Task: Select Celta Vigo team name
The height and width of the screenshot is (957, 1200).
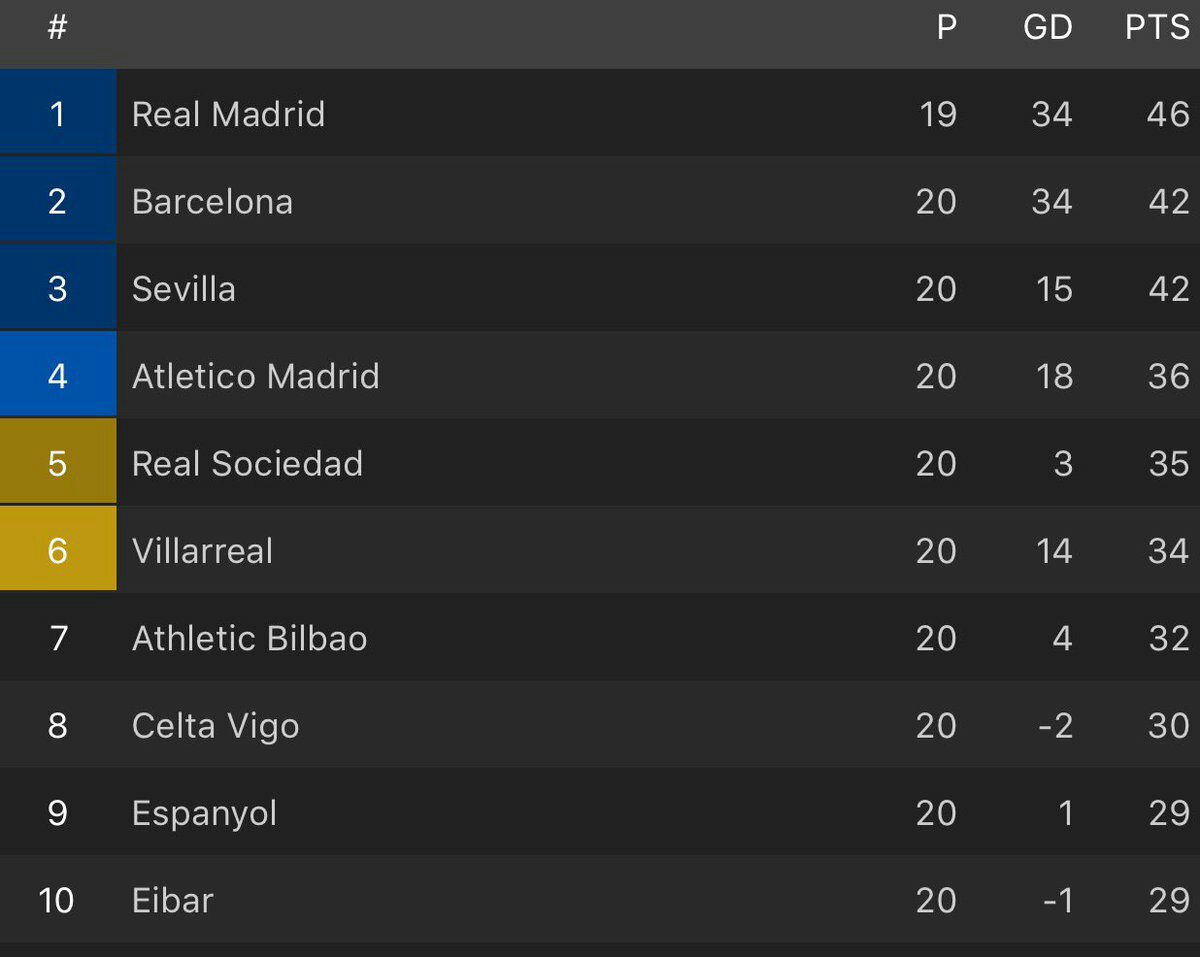Action: point(215,726)
